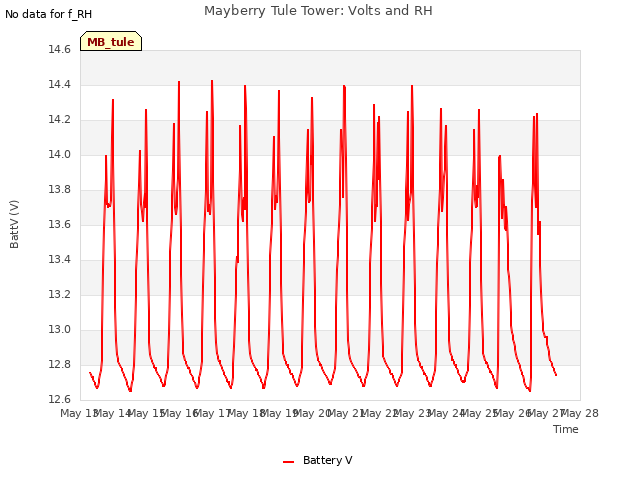Click the 13.4 y-axis tick label
This screenshot has height=480, width=640.
(x=60, y=259)
